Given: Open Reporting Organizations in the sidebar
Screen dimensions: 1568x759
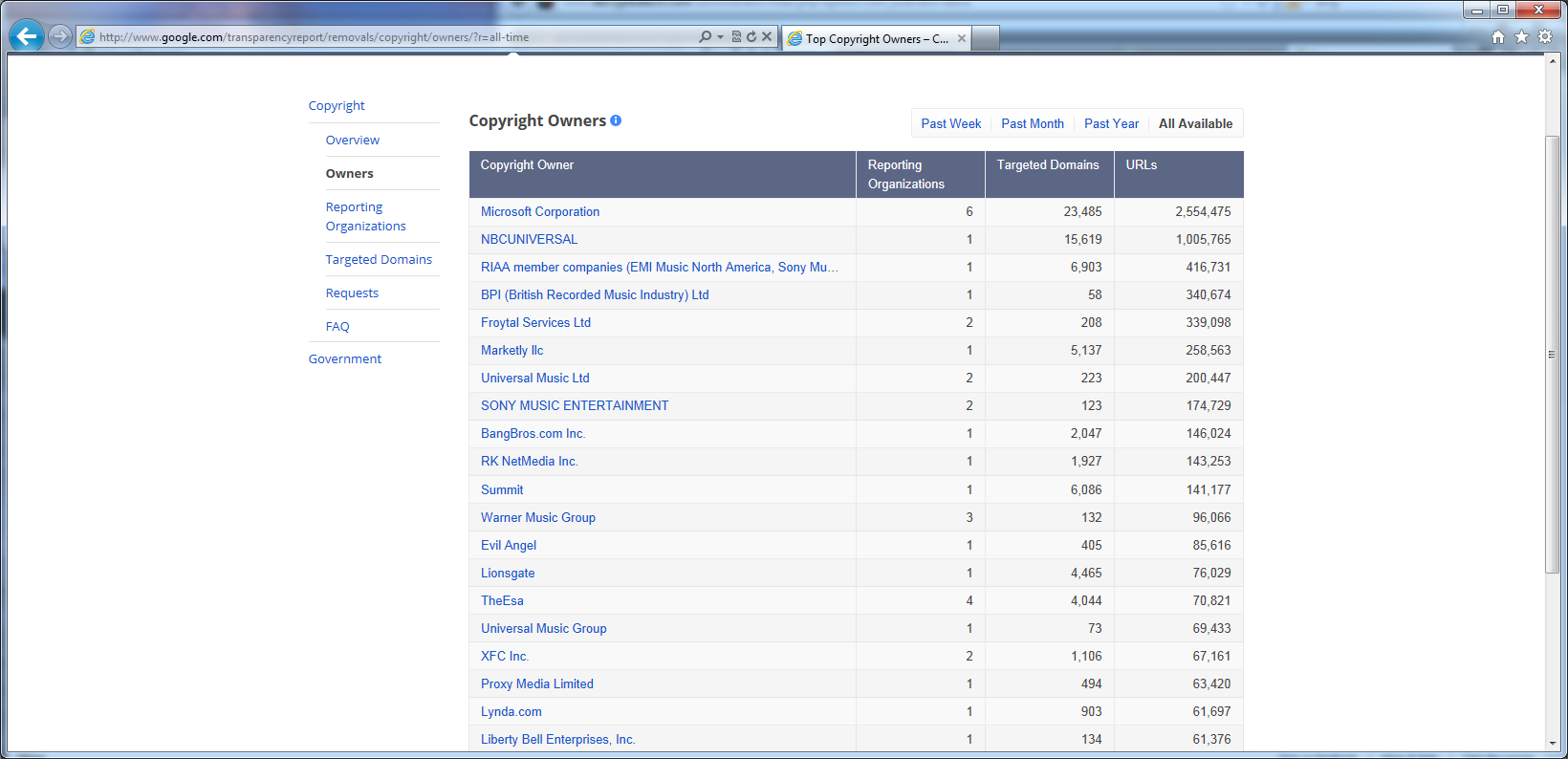Looking at the screenshot, I should pos(366,216).
